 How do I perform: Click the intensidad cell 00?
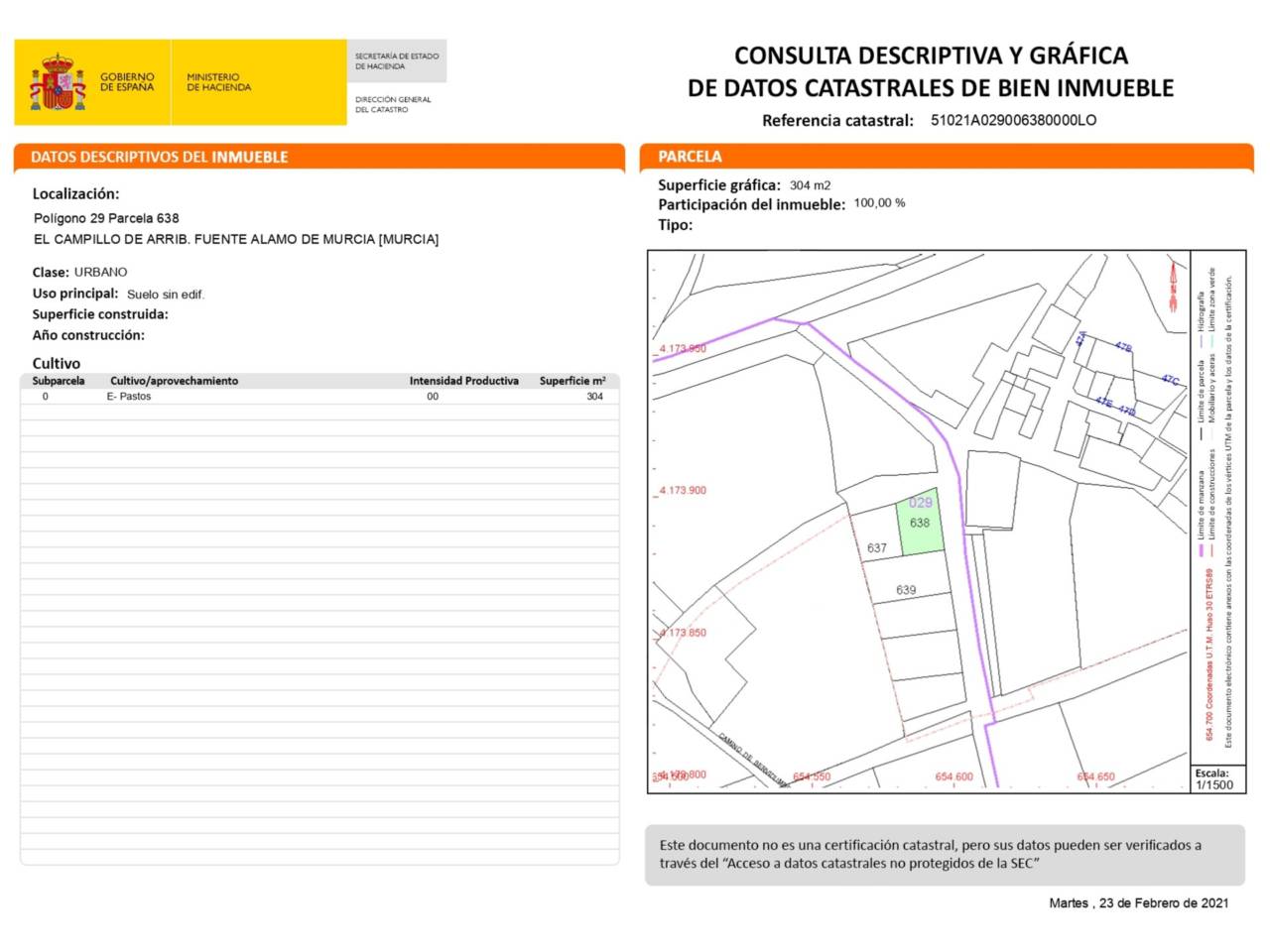pos(433,397)
